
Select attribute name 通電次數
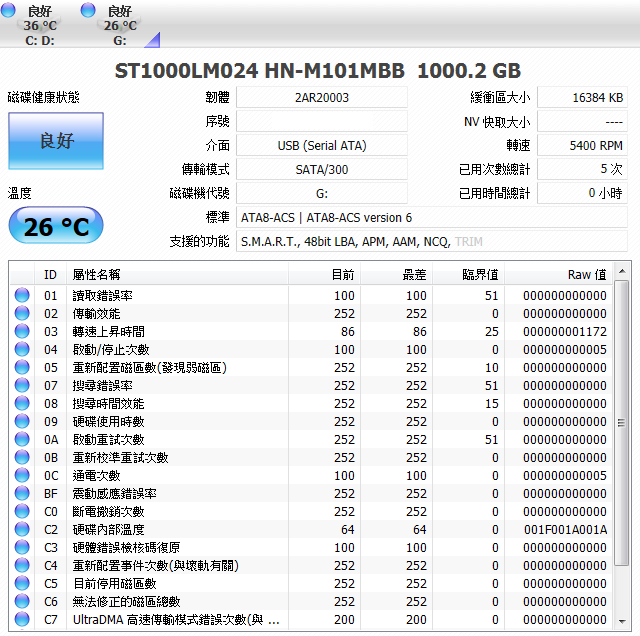coord(96,476)
